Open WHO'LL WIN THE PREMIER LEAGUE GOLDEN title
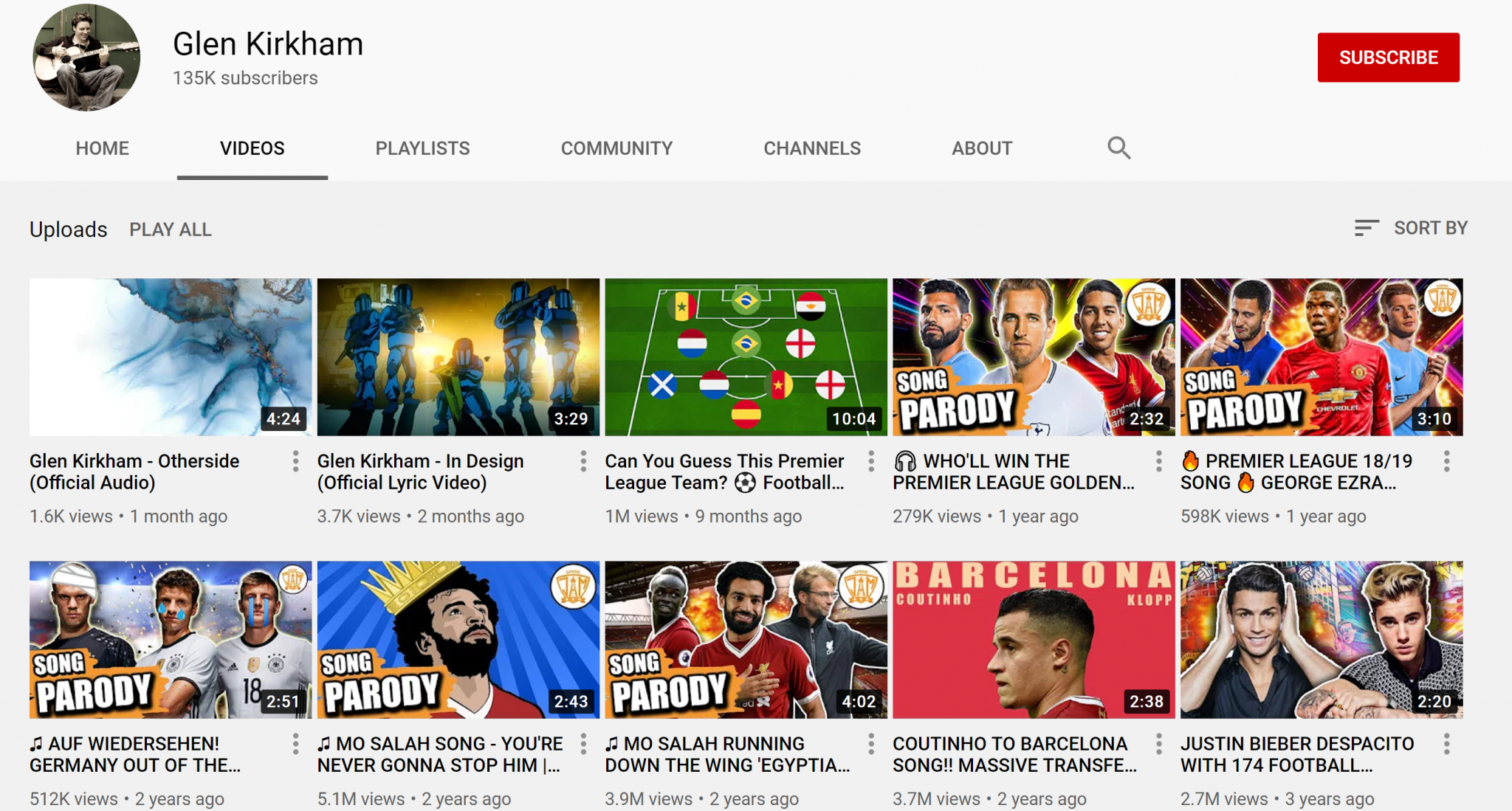The width and height of the screenshot is (1512, 811). click(x=1014, y=472)
